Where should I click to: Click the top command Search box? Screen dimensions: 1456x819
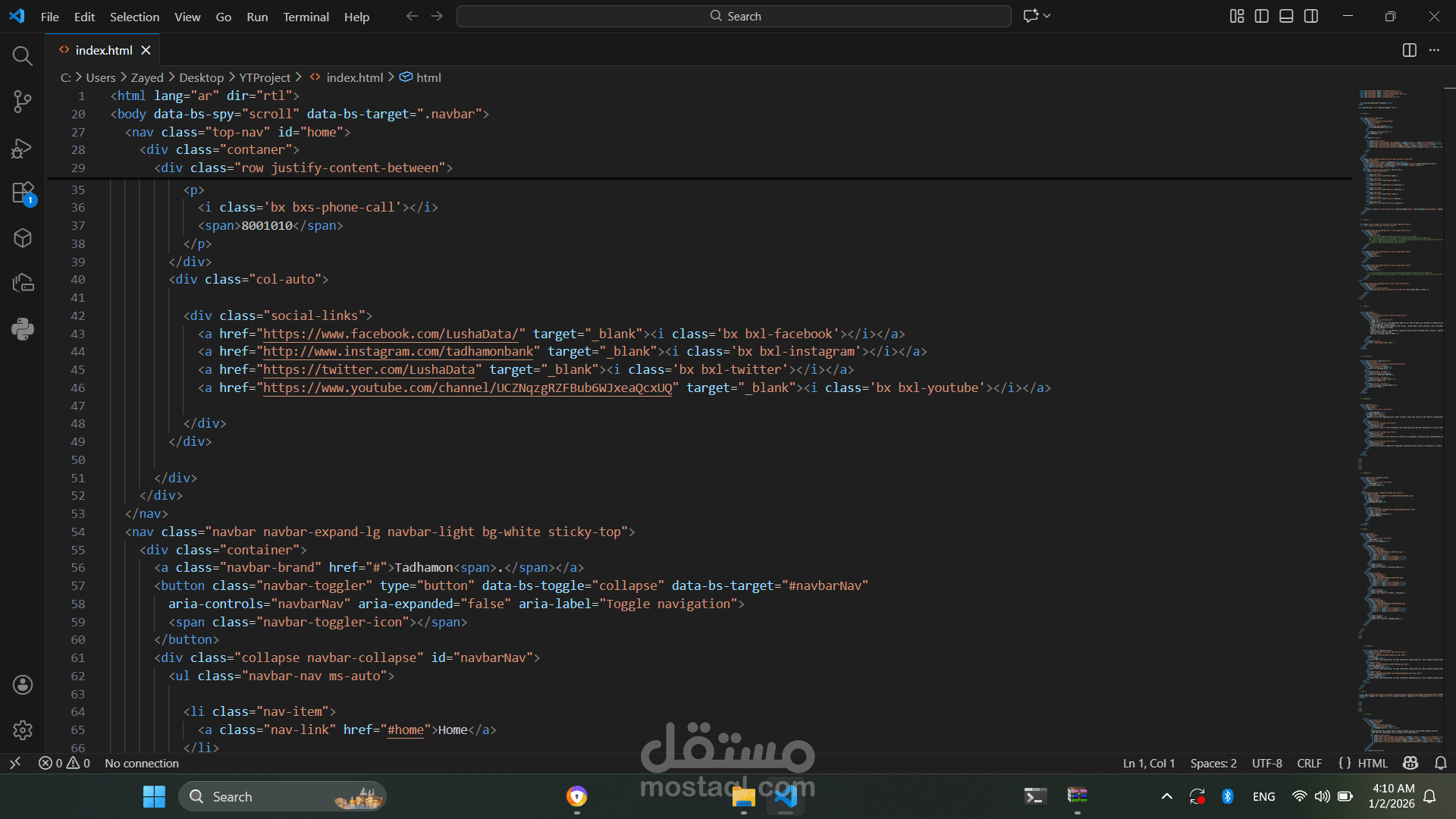click(x=733, y=16)
